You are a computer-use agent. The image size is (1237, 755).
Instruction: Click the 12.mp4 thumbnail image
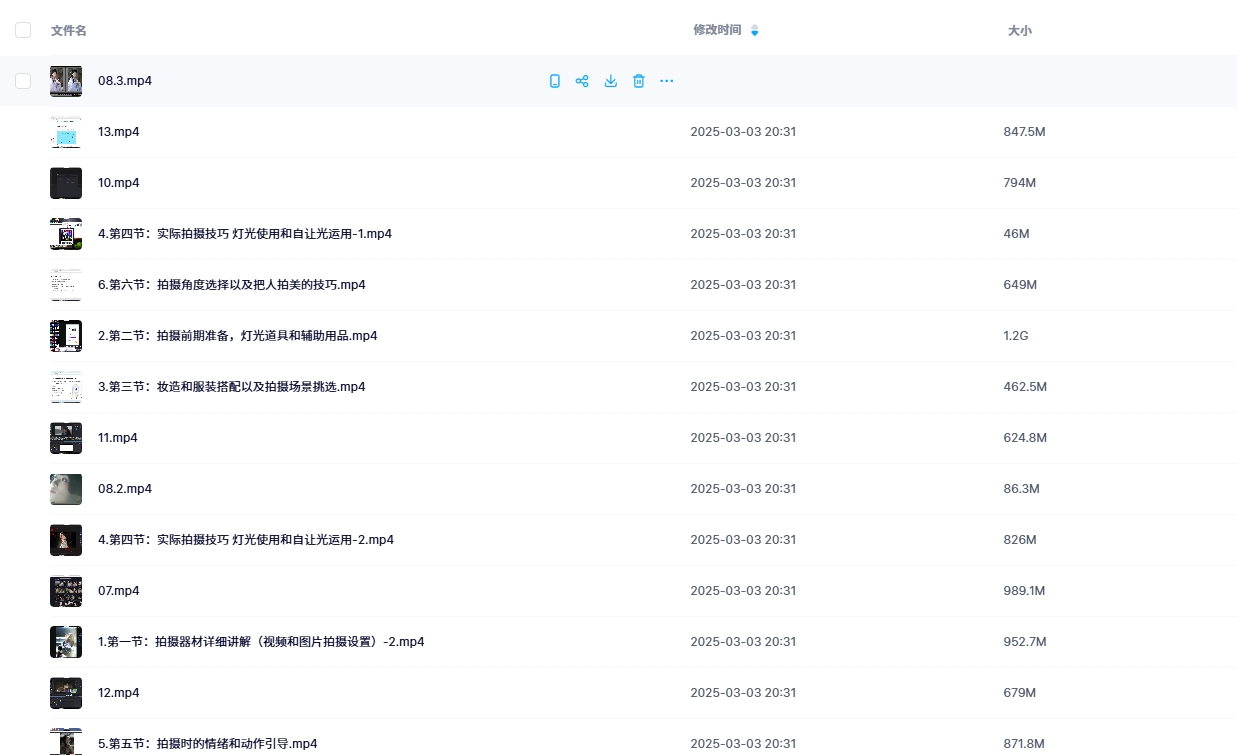point(66,693)
